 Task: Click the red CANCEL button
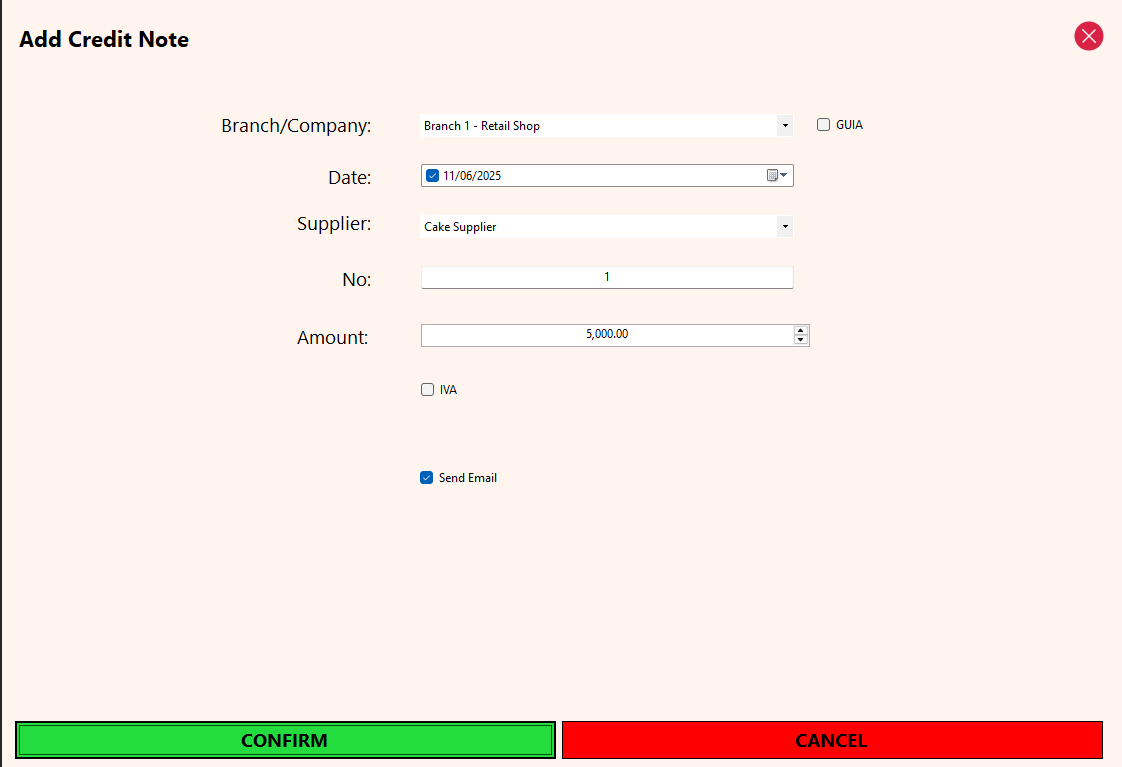pyautogui.click(x=832, y=740)
